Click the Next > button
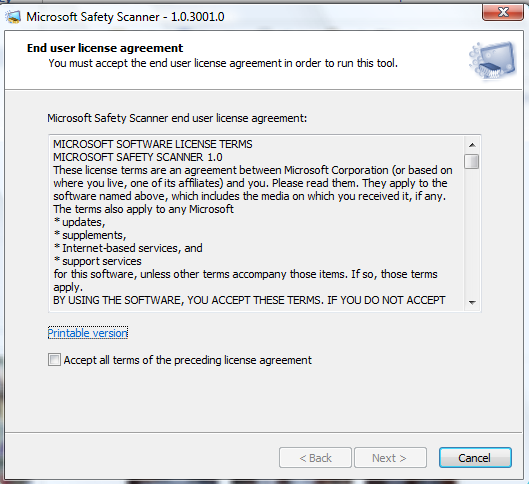This screenshot has height=484, width=529. [390, 458]
